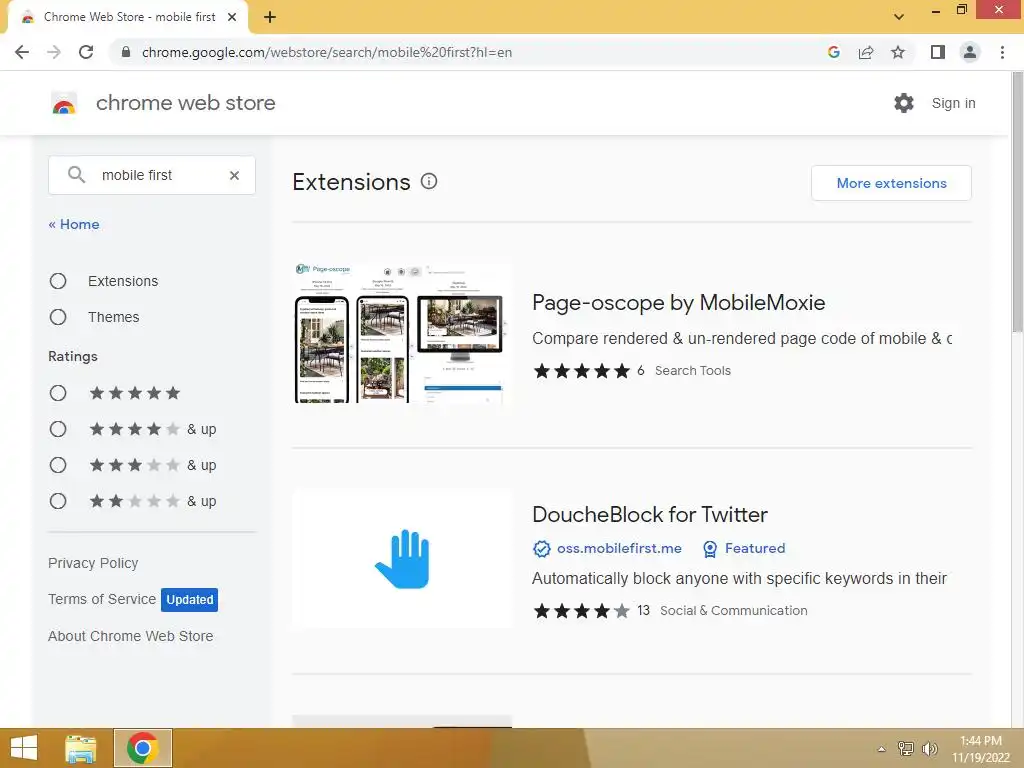
Task: Click the Chrome Web Store logo
Action: click(64, 103)
